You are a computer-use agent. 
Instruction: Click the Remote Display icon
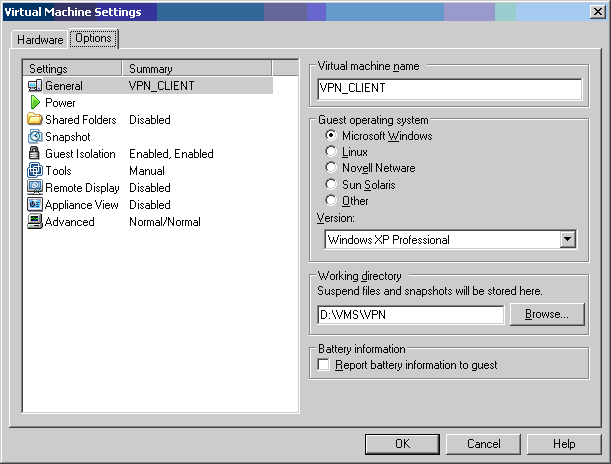35,188
